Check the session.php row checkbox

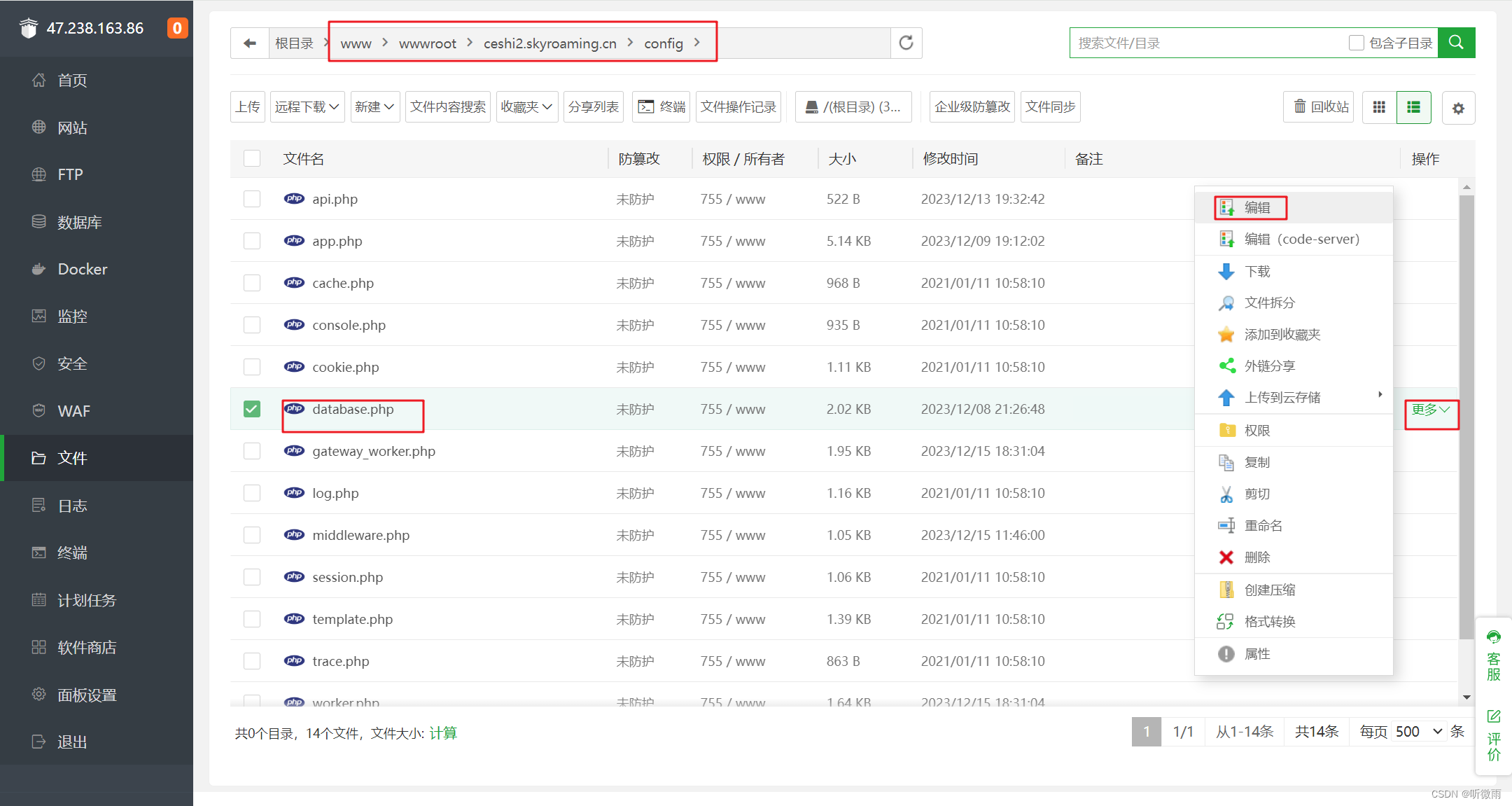[x=252, y=577]
